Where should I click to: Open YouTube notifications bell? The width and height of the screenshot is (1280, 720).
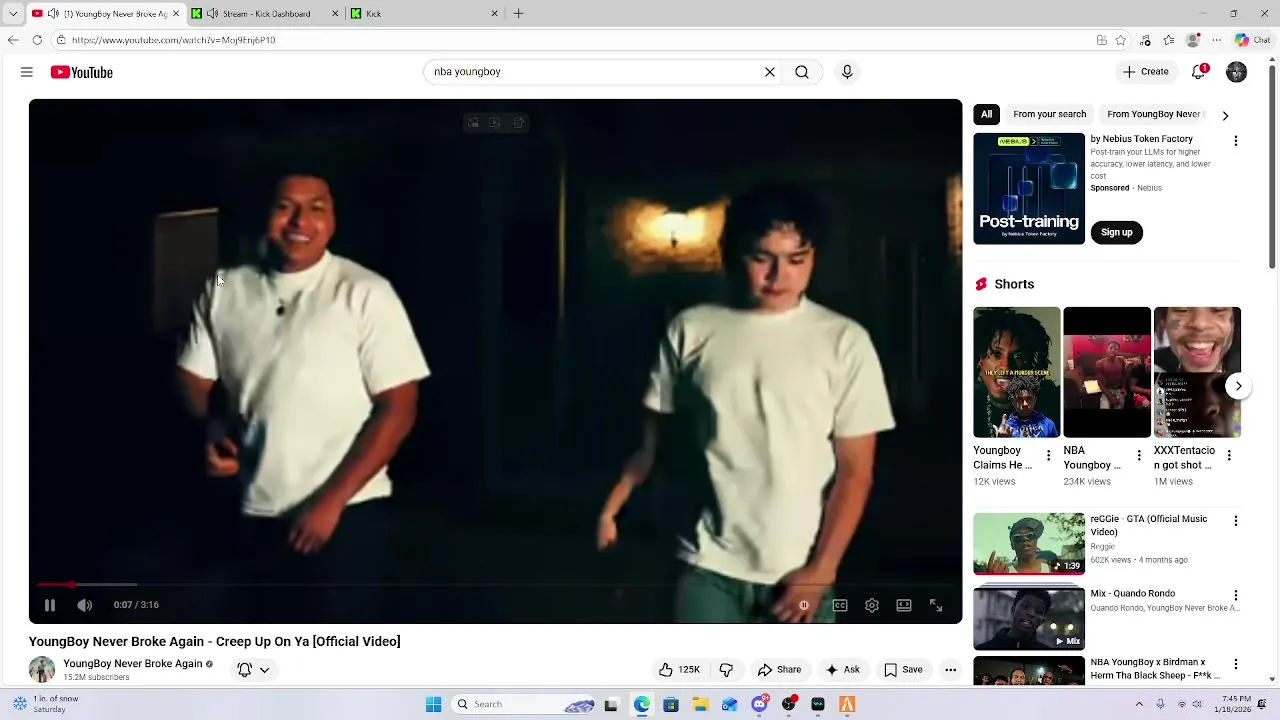(1198, 72)
